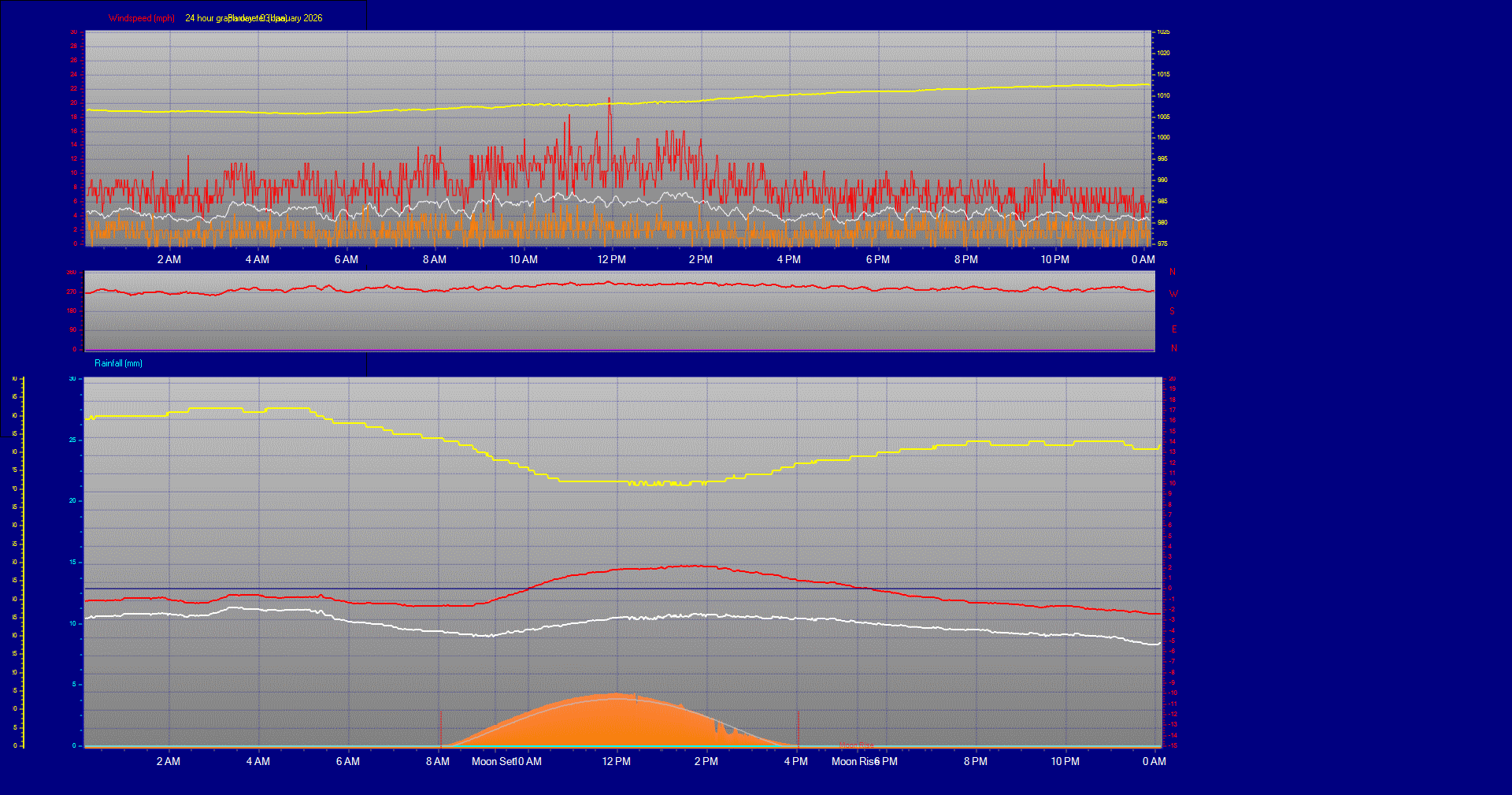Click the Rainfall (mm) legend label
The height and width of the screenshot is (795, 1512).
(117, 363)
